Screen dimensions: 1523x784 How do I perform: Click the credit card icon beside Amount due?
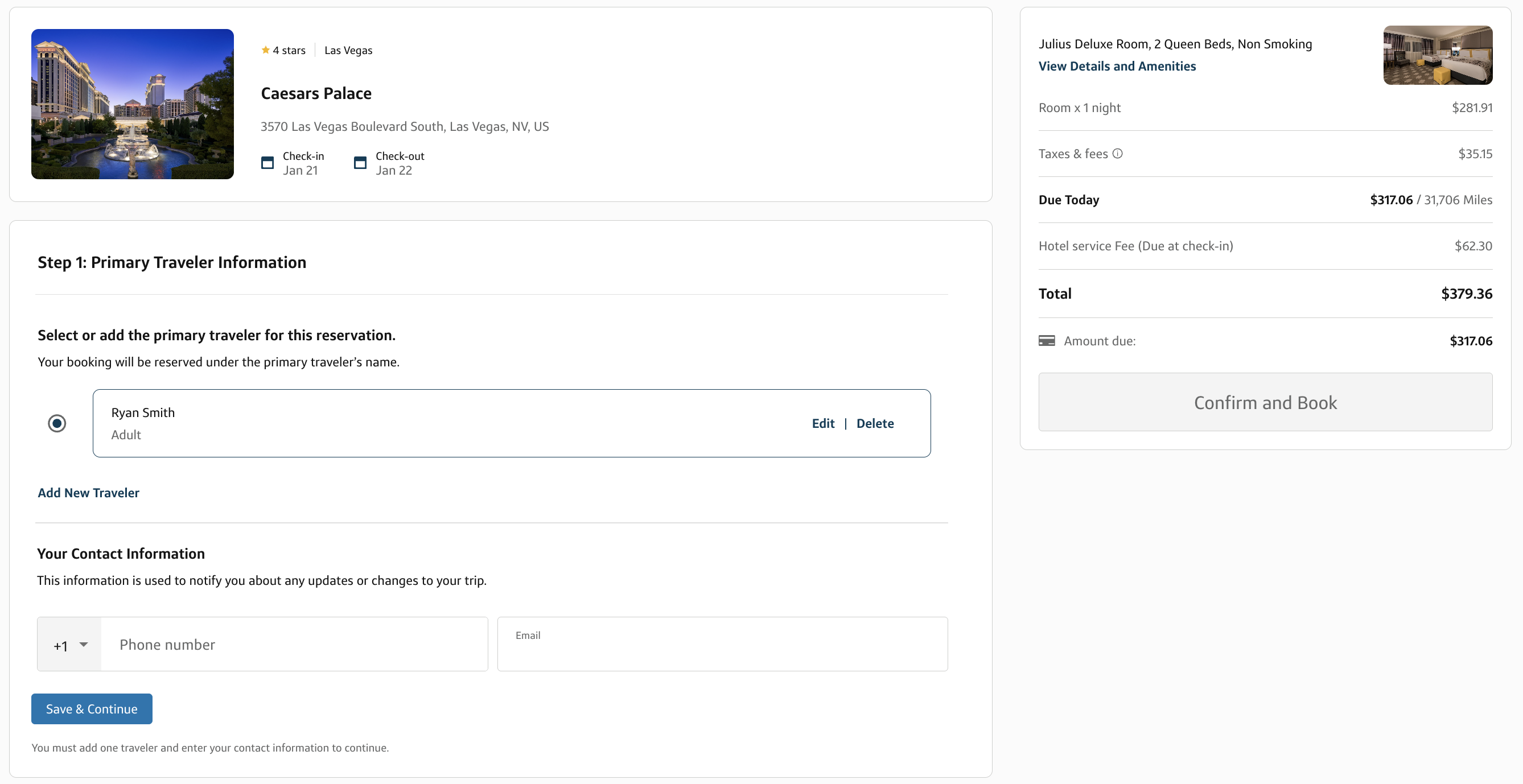tap(1047, 341)
